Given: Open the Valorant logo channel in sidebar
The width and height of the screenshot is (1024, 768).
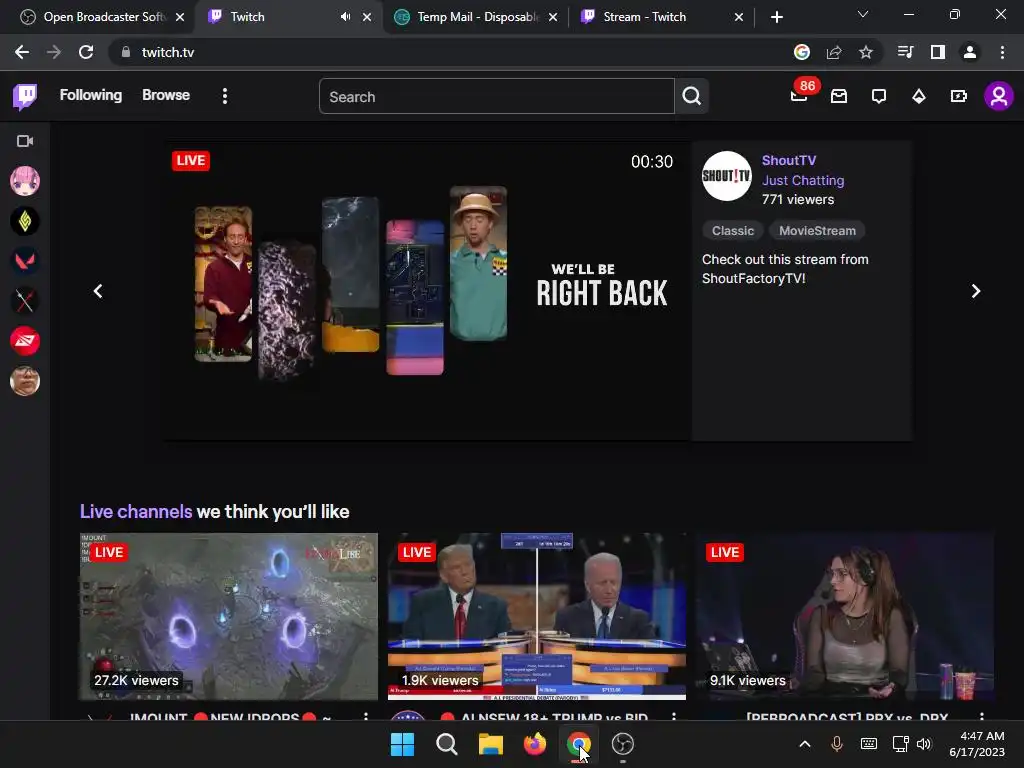Looking at the screenshot, I should (25, 261).
